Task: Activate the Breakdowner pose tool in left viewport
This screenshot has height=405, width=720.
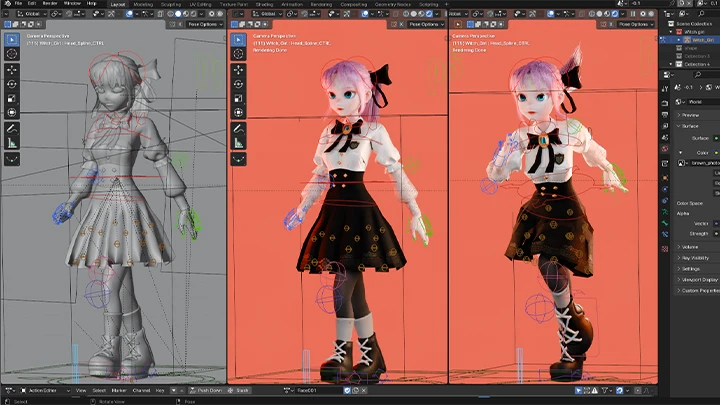Action: 12,159
